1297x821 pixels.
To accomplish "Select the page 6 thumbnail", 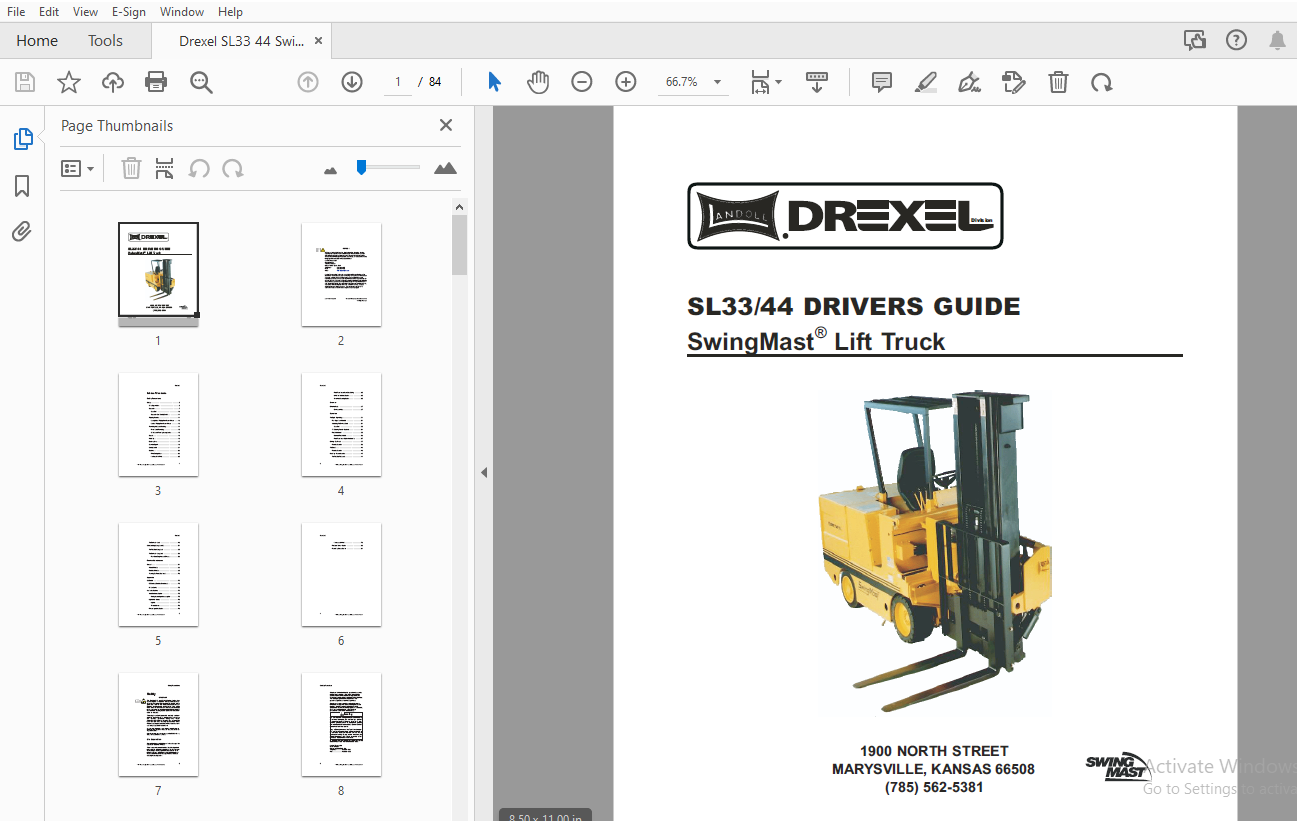I will click(x=341, y=574).
